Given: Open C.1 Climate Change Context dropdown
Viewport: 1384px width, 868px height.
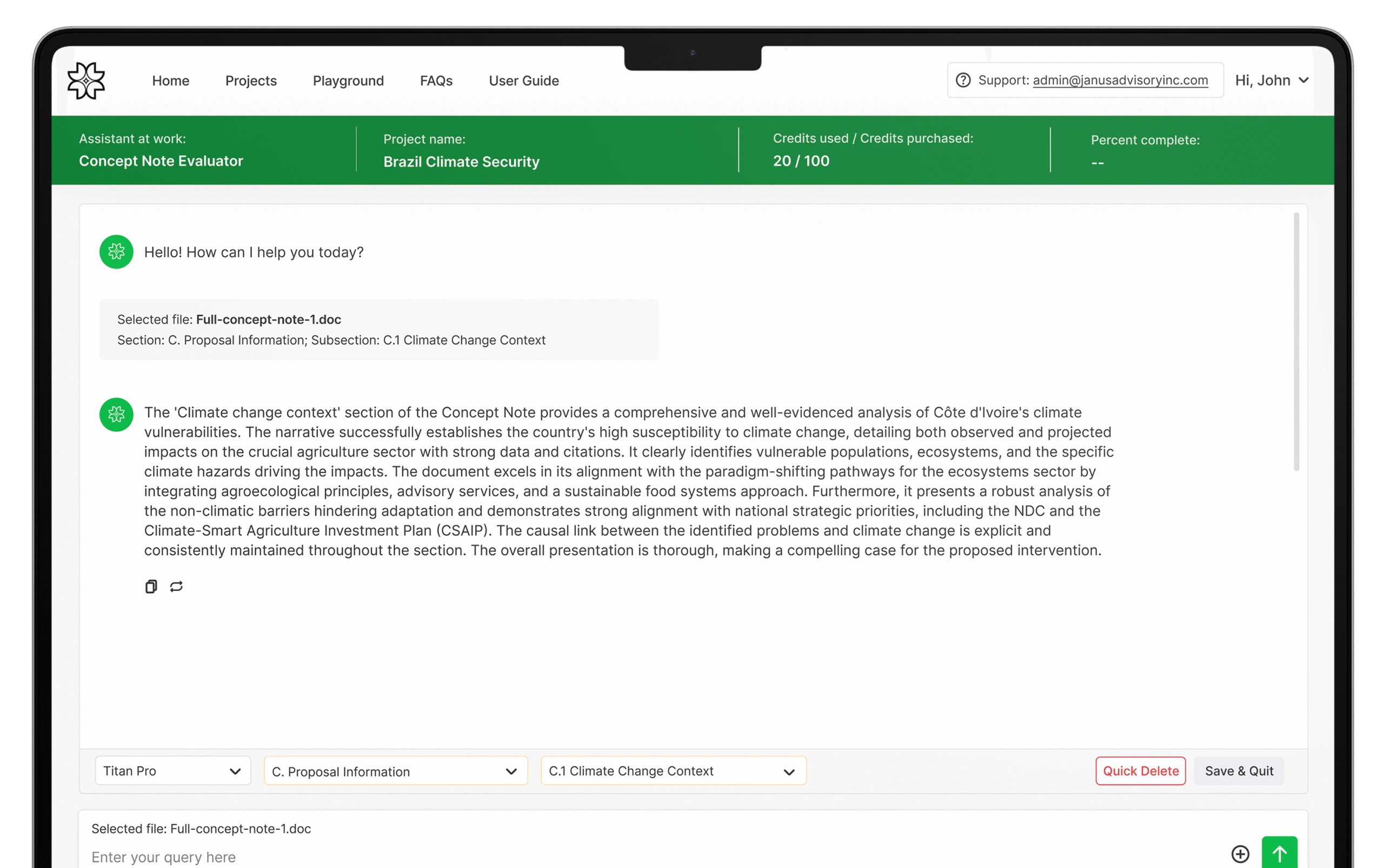Looking at the screenshot, I should (673, 771).
